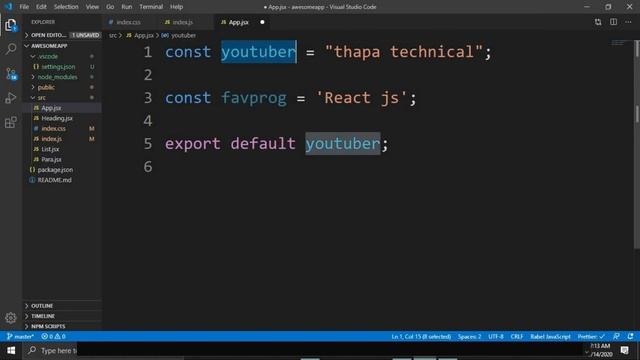Open the Windows Action Center
Image resolution: width=640 pixels, height=360 pixels.
pyautogui.click(x=625, y=351)
